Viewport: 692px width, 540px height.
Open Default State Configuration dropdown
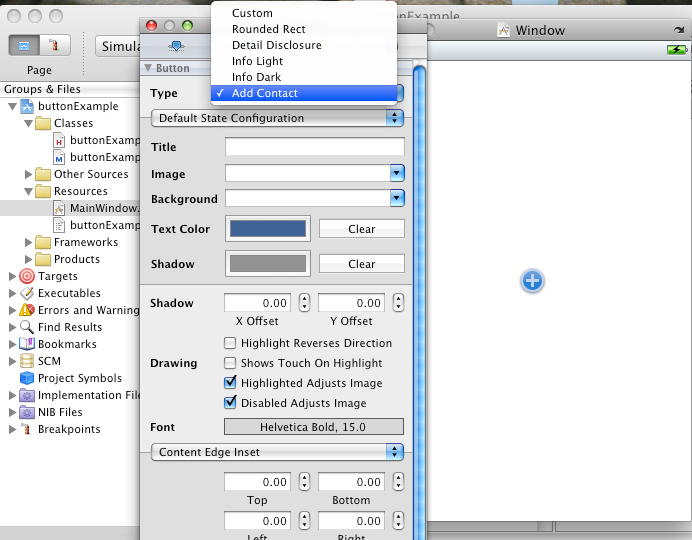pos(276,118)
